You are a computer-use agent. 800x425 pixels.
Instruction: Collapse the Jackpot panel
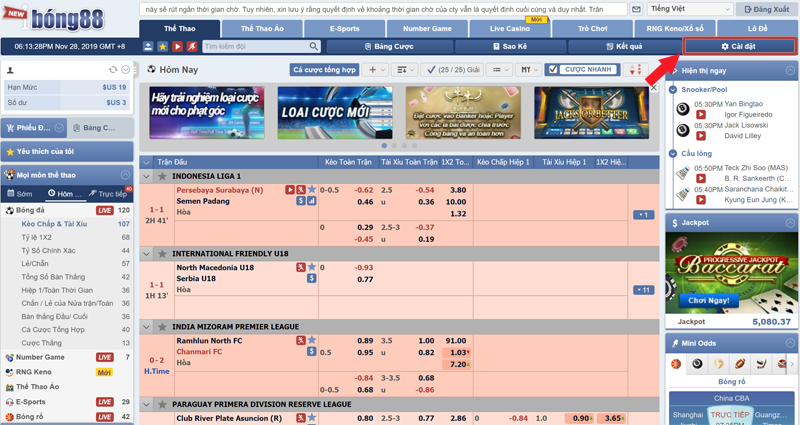click(x=790, y=223)
